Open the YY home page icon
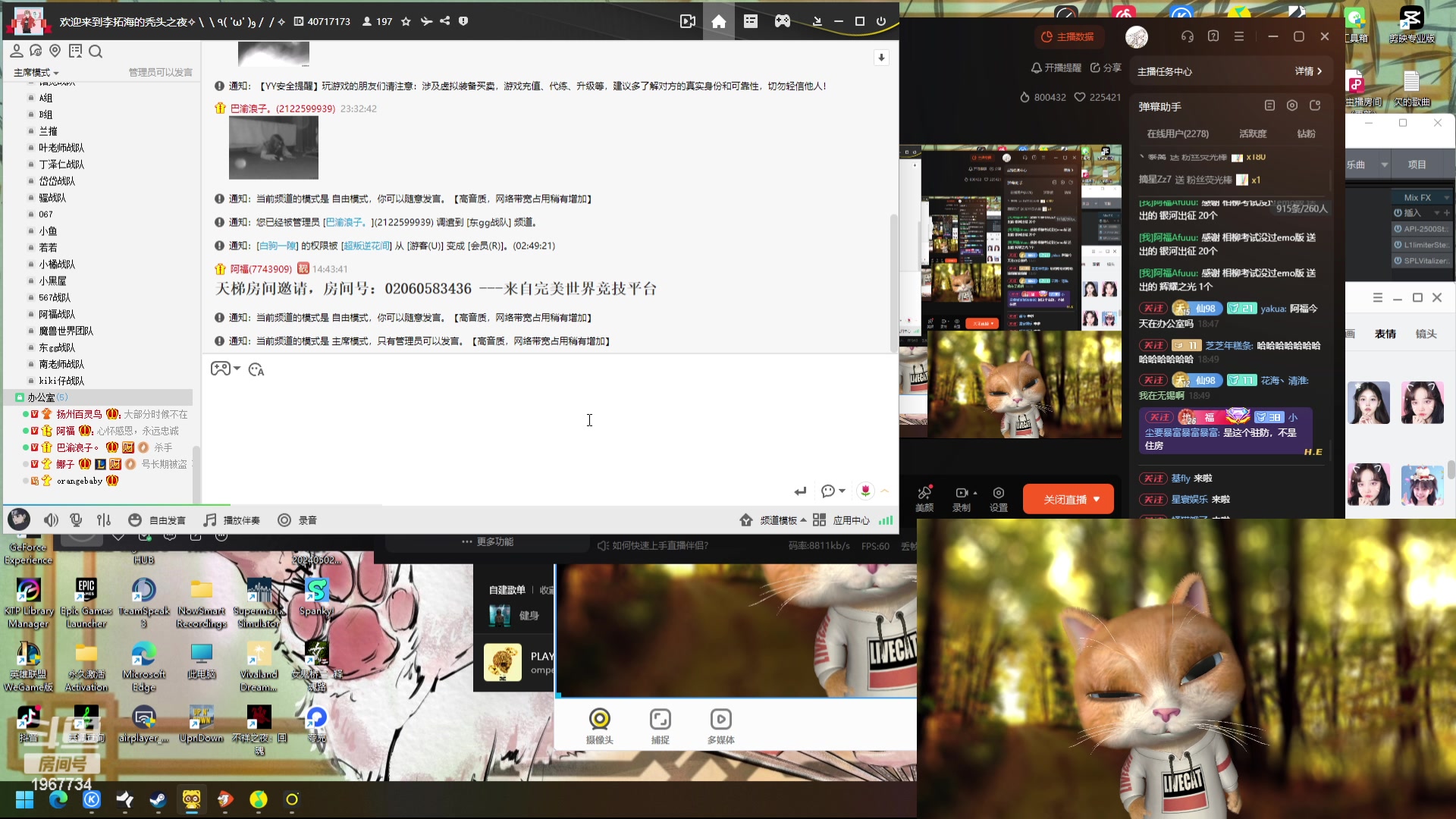This screenshot has width=1456, height=819. [718, 21]
